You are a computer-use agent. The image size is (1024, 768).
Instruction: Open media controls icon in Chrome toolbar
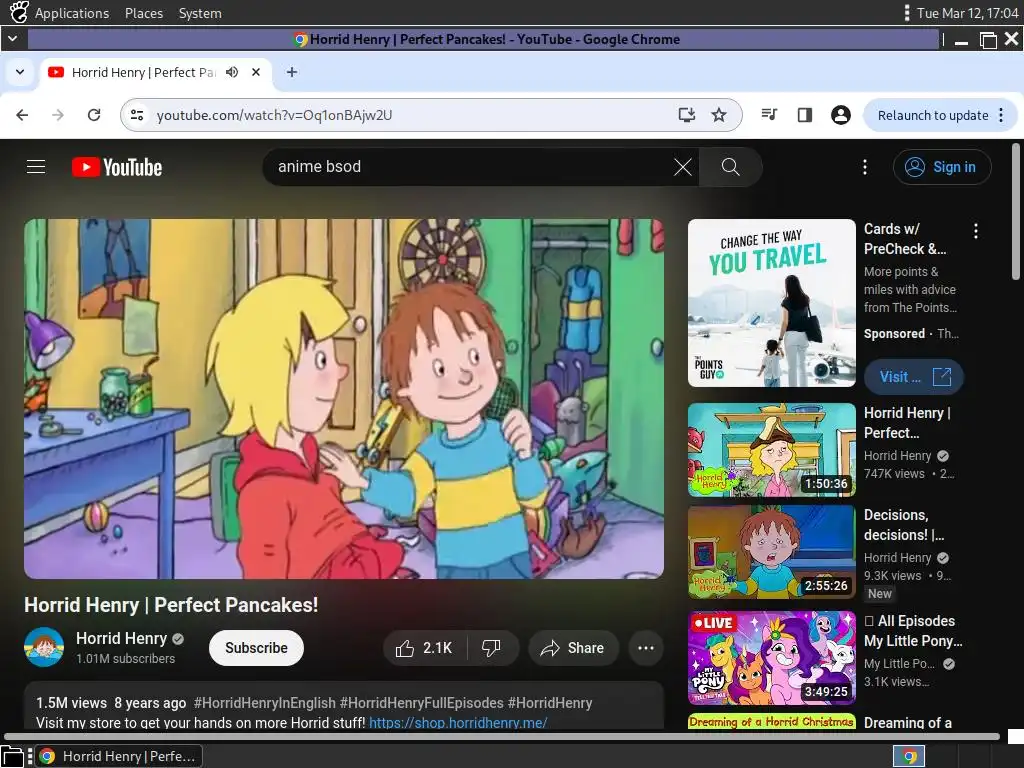(769, 115)
